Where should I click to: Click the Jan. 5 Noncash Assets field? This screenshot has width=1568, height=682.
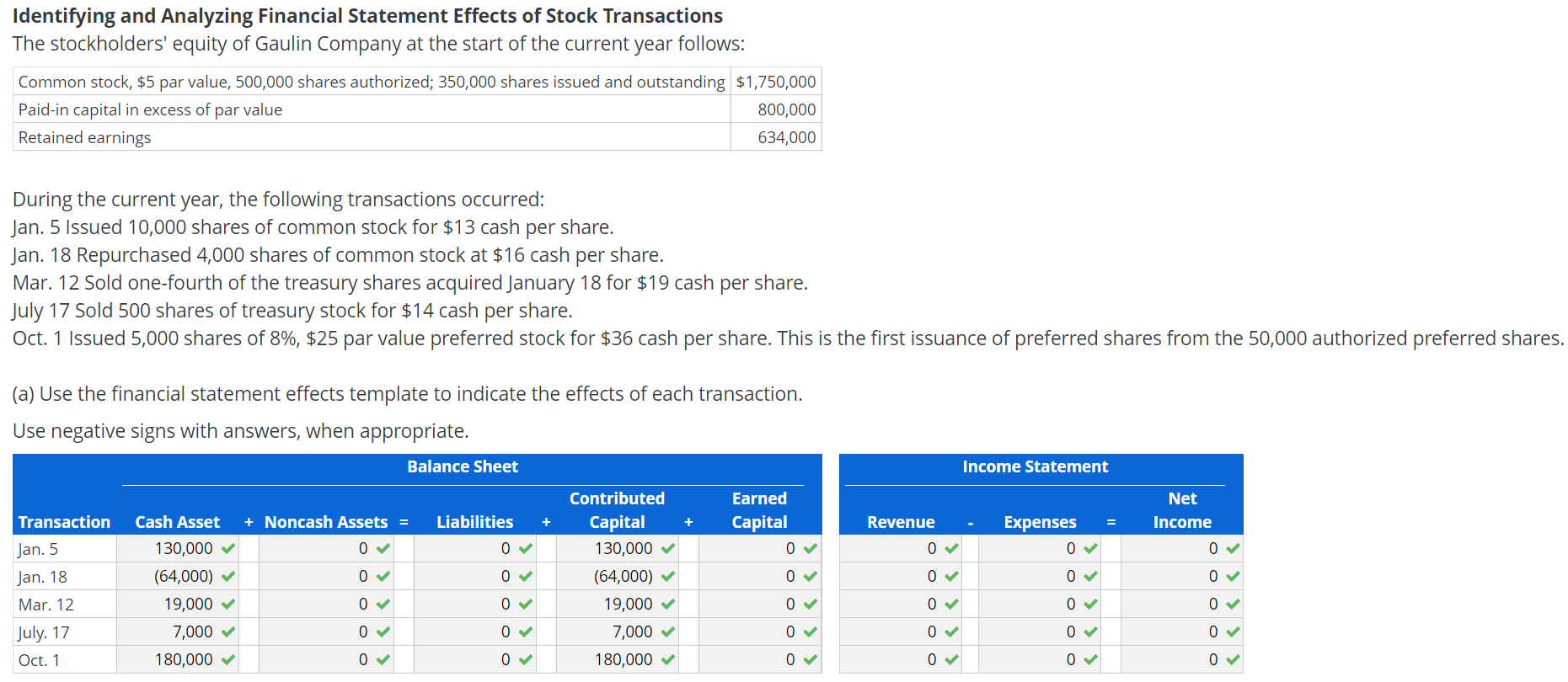pos(326,548)
